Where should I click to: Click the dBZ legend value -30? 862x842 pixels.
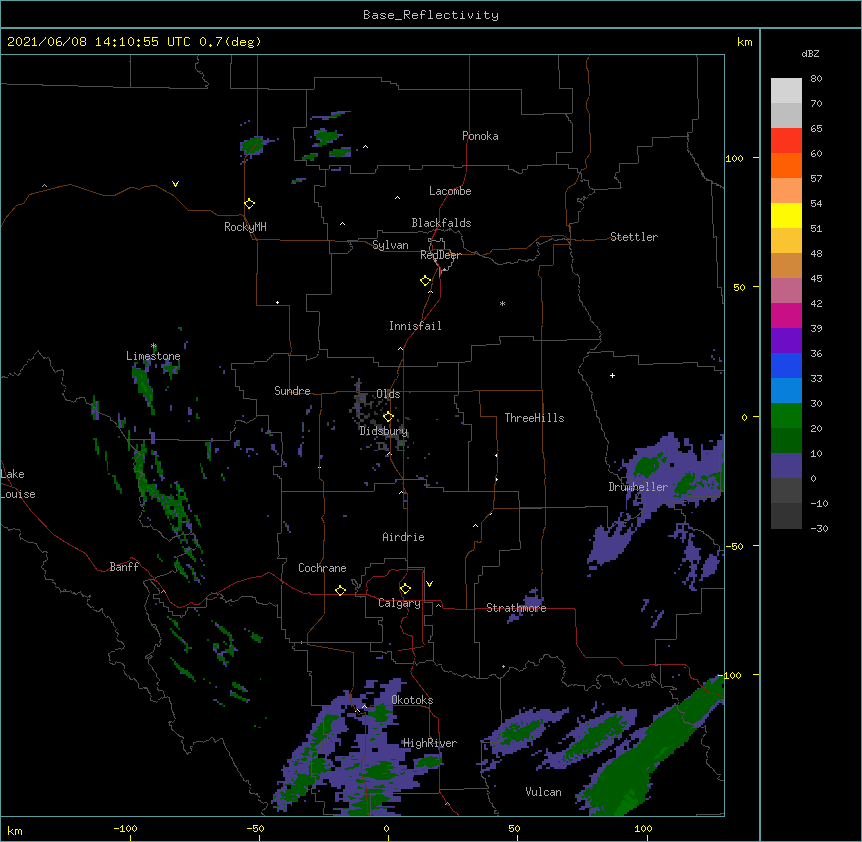819,529
